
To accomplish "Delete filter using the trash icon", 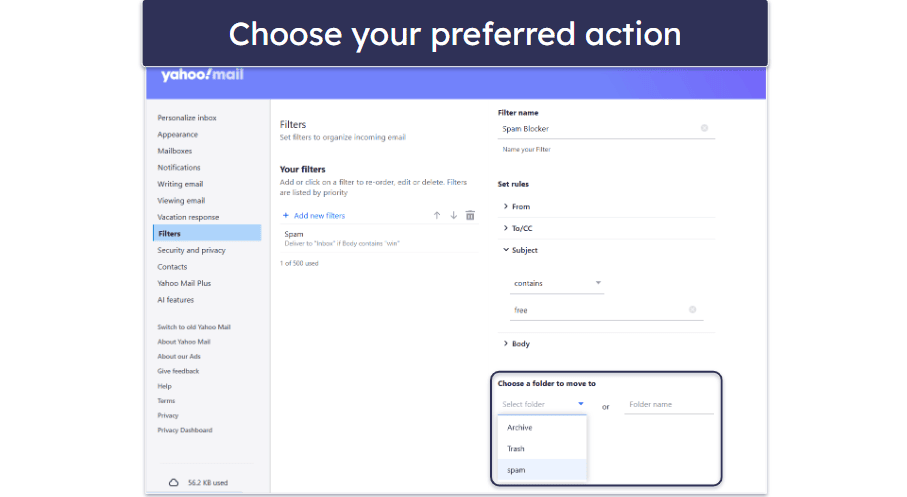I will tap(470, 215).
